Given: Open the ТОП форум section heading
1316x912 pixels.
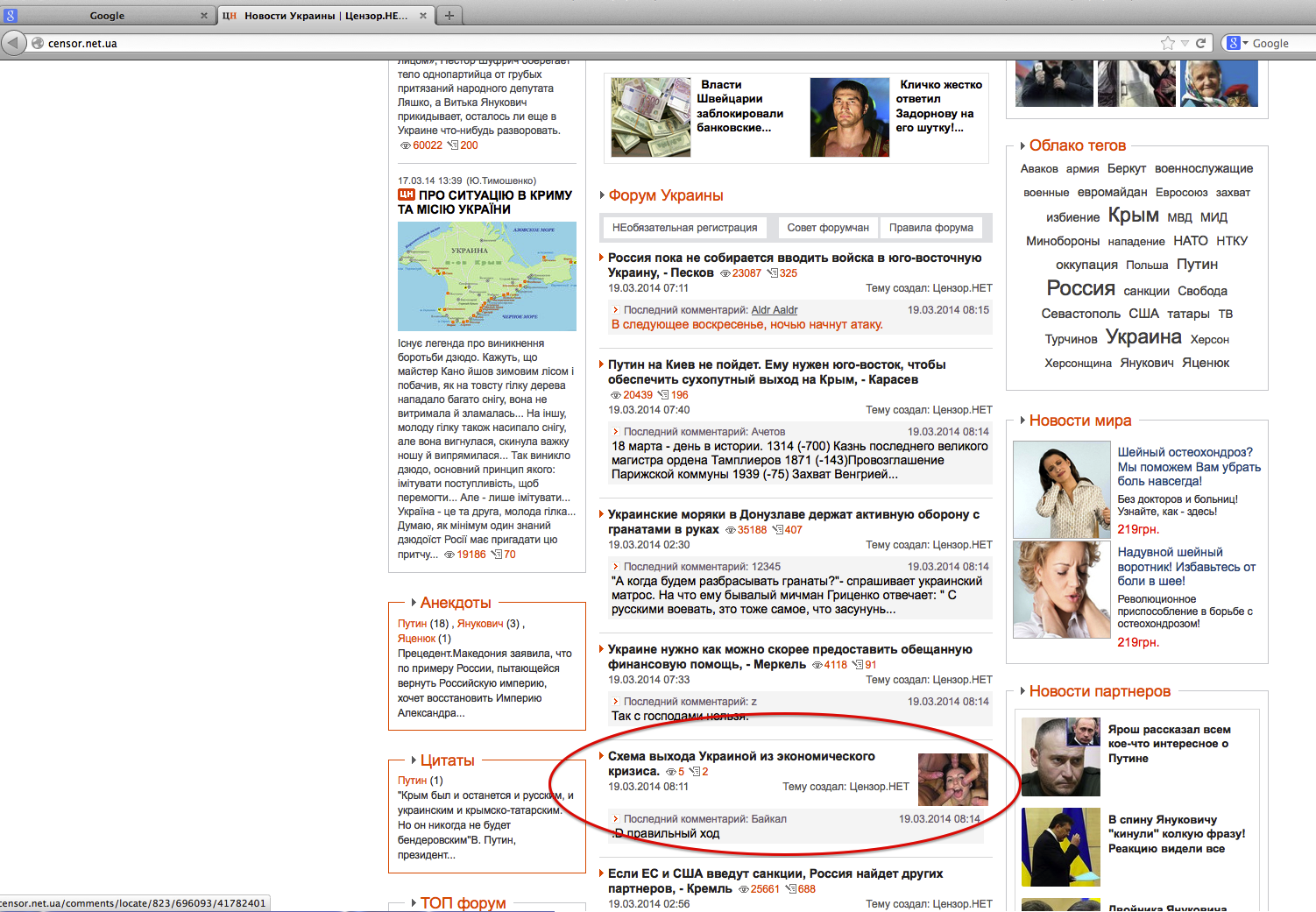Looking at the screenshot, I should pos(463,903).
